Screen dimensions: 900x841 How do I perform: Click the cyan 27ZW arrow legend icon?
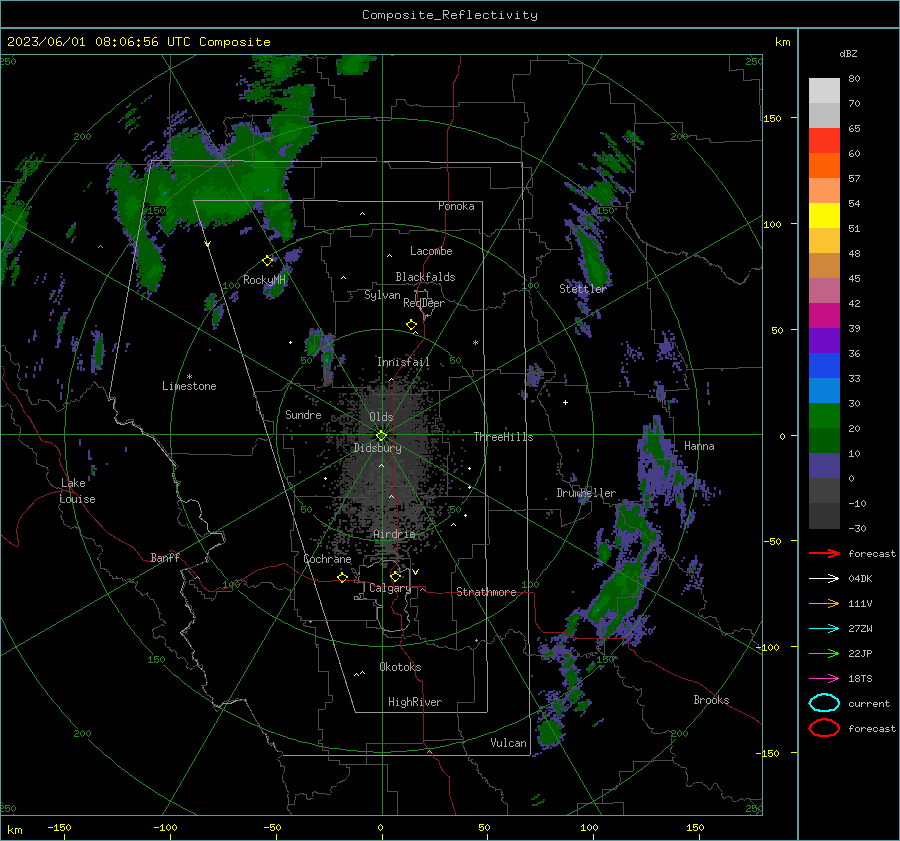pos(824,629)
